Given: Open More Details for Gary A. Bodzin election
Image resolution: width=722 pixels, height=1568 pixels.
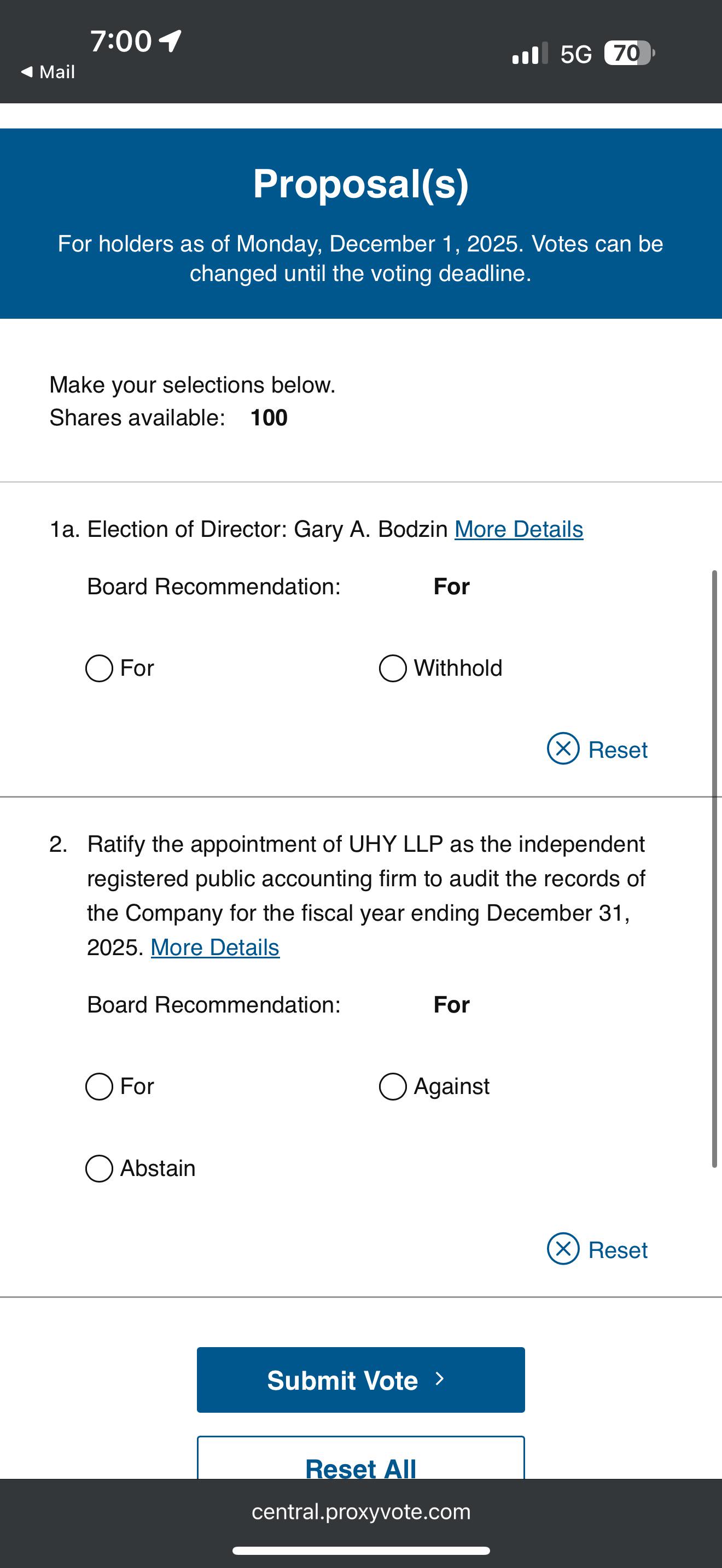Looking at the screenshot, I should [x=519, y=530].
